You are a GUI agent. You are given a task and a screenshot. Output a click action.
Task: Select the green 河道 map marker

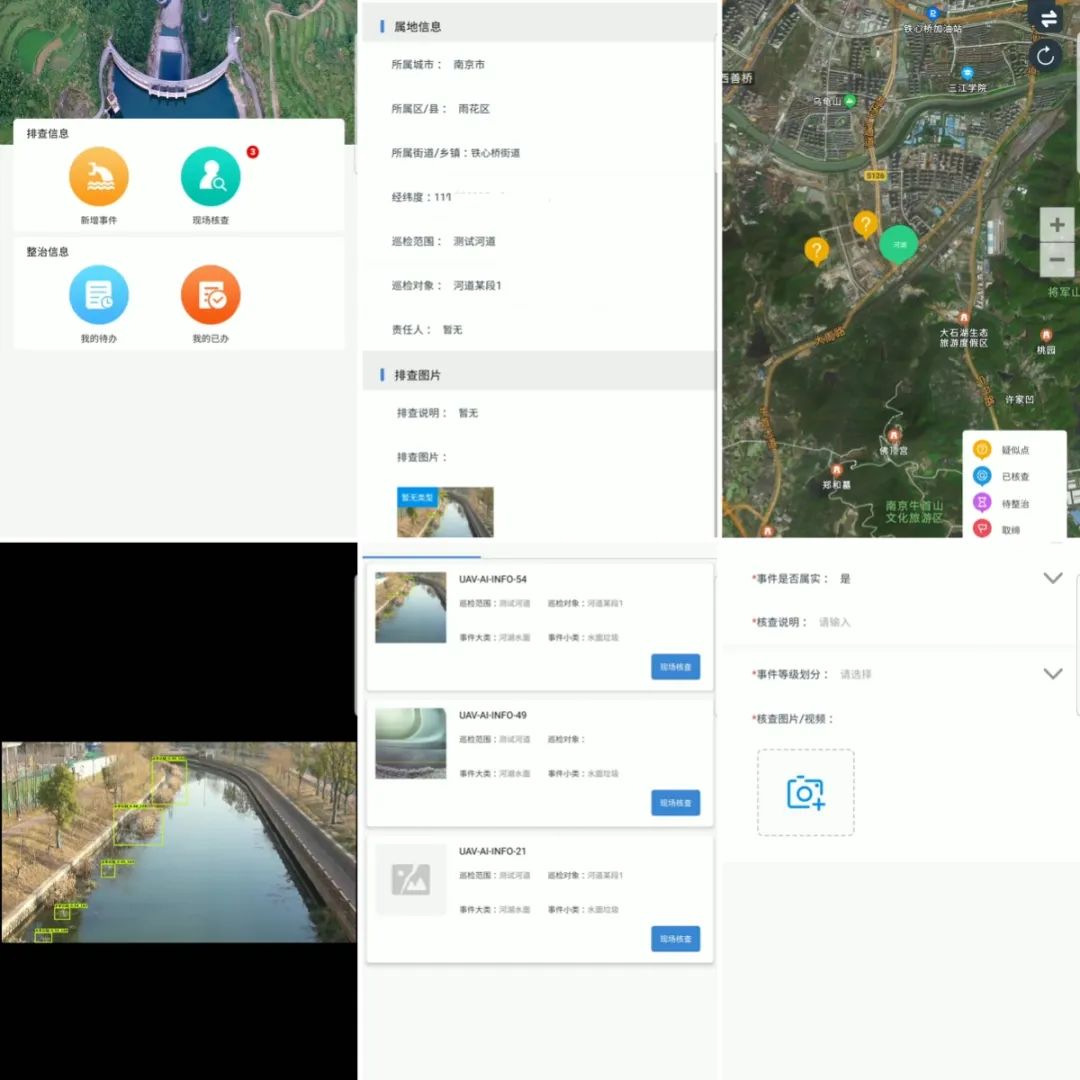point(899,244)
